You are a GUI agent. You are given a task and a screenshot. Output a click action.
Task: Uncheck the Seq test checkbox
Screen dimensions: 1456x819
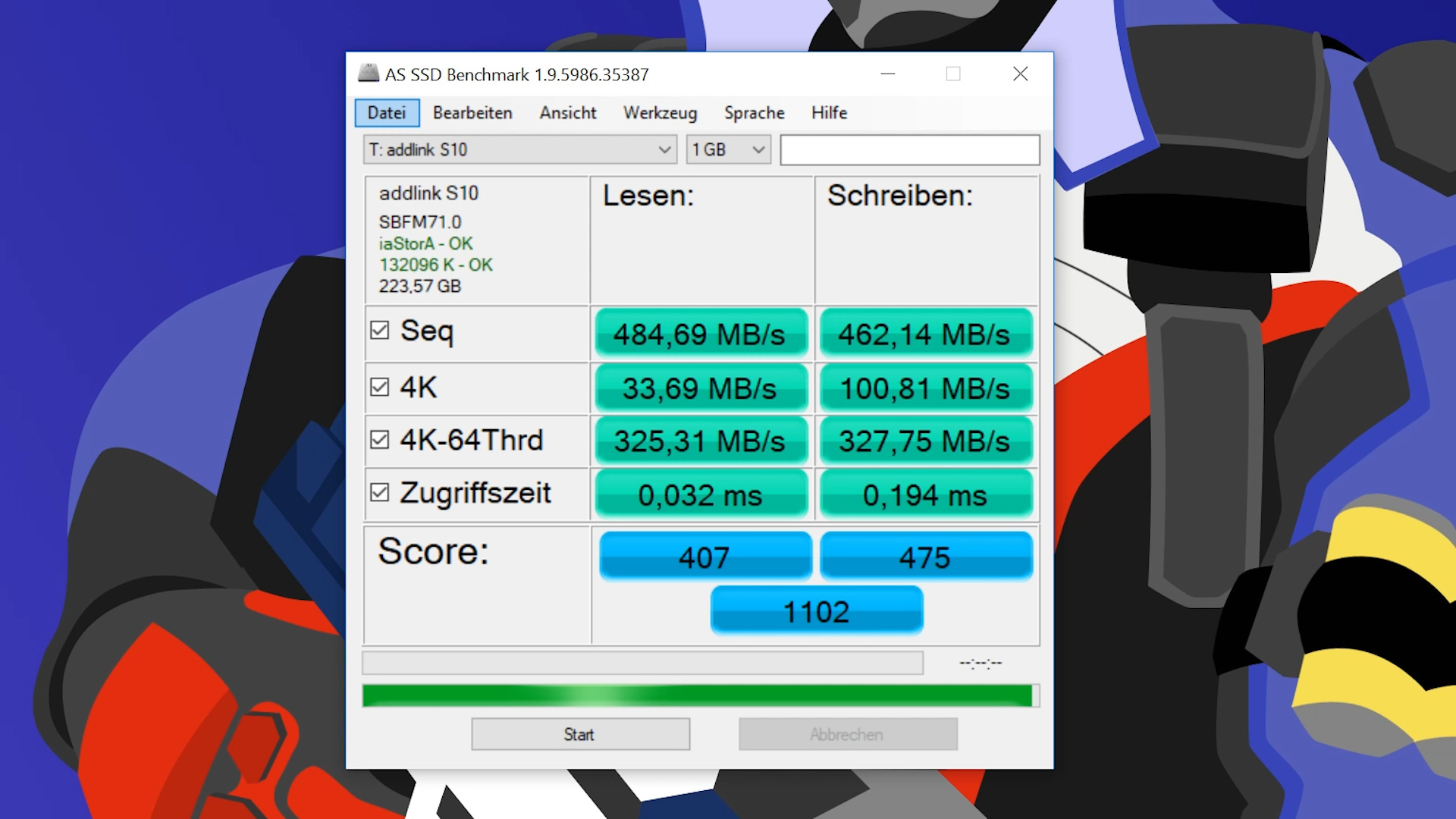coord(379,331)
